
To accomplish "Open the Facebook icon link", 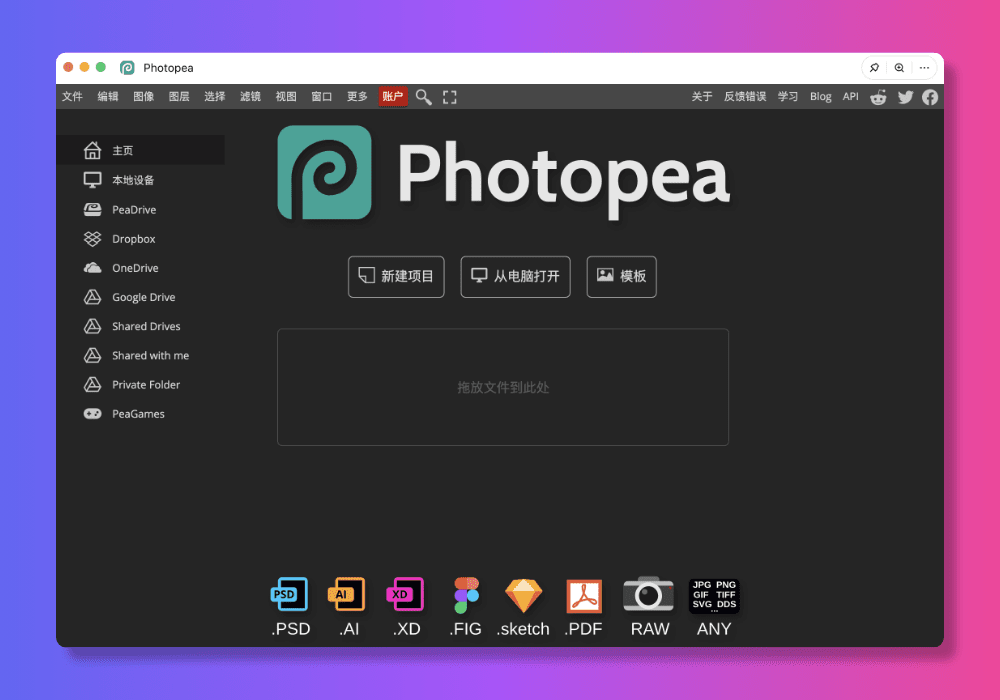I will 930,97.
